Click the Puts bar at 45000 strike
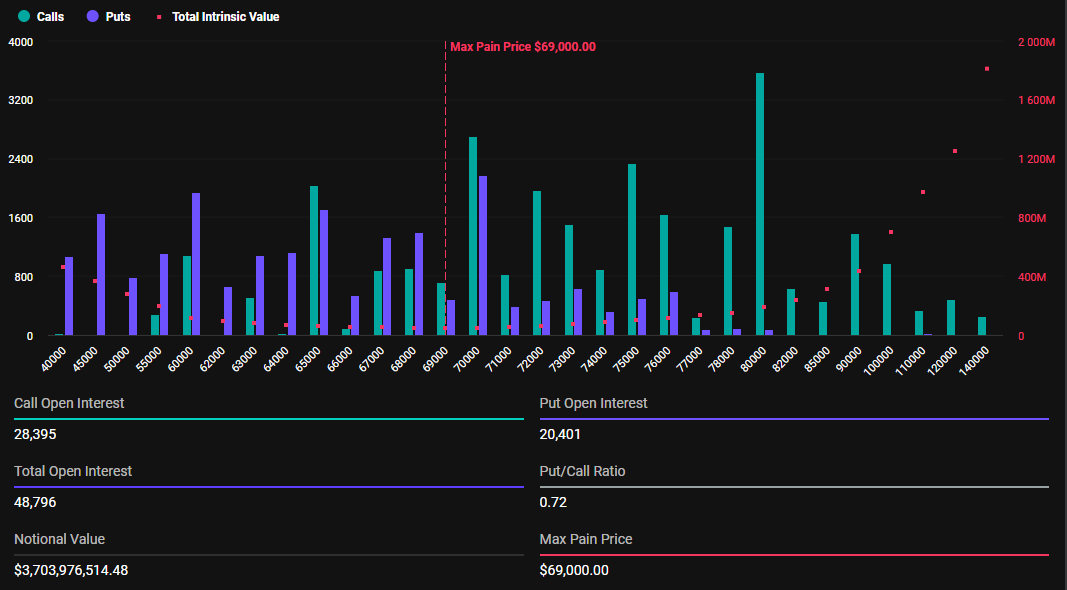 coord(101,275)
